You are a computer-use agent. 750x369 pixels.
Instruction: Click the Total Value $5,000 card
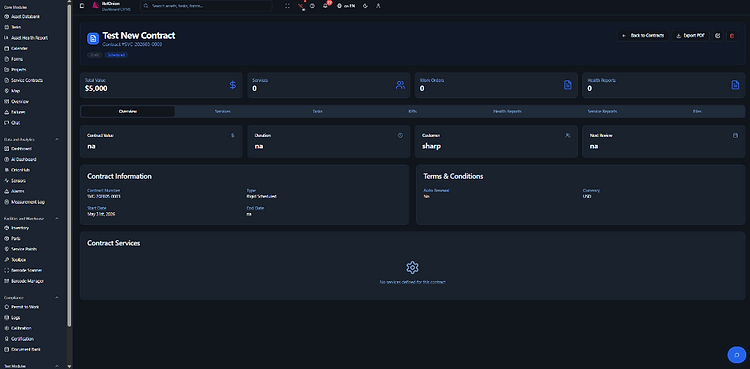coord(161,85)
